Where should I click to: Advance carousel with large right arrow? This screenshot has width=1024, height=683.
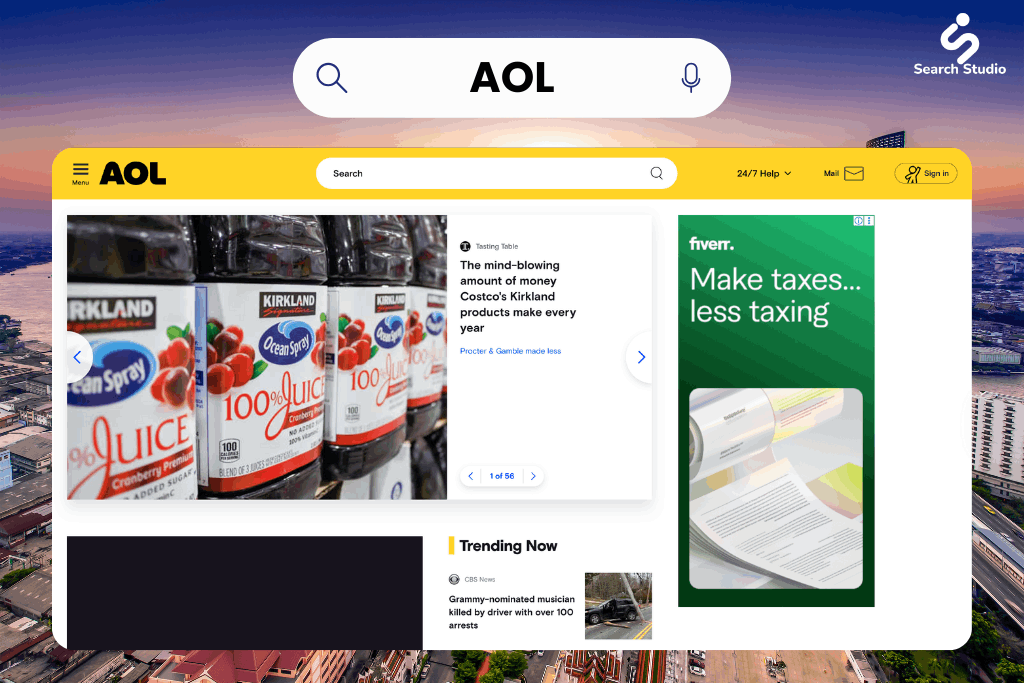[x=640, y=357]
